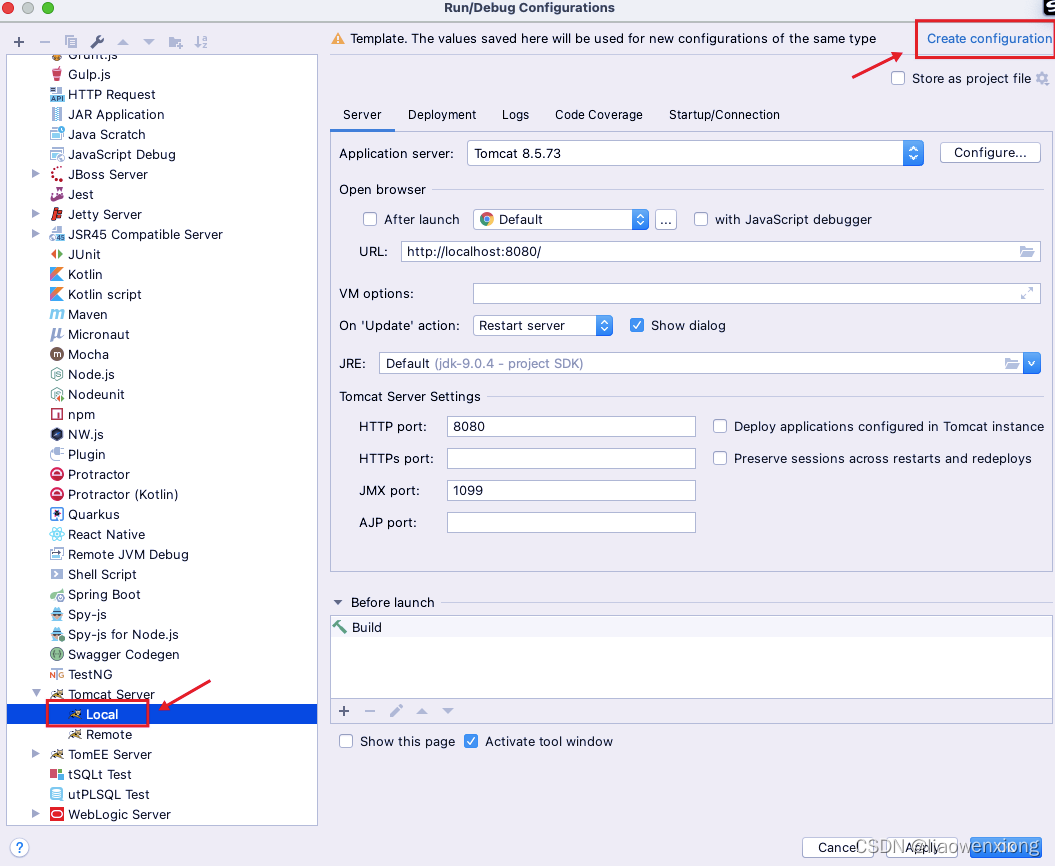Expand the Jetty Server node

[36, 214]
